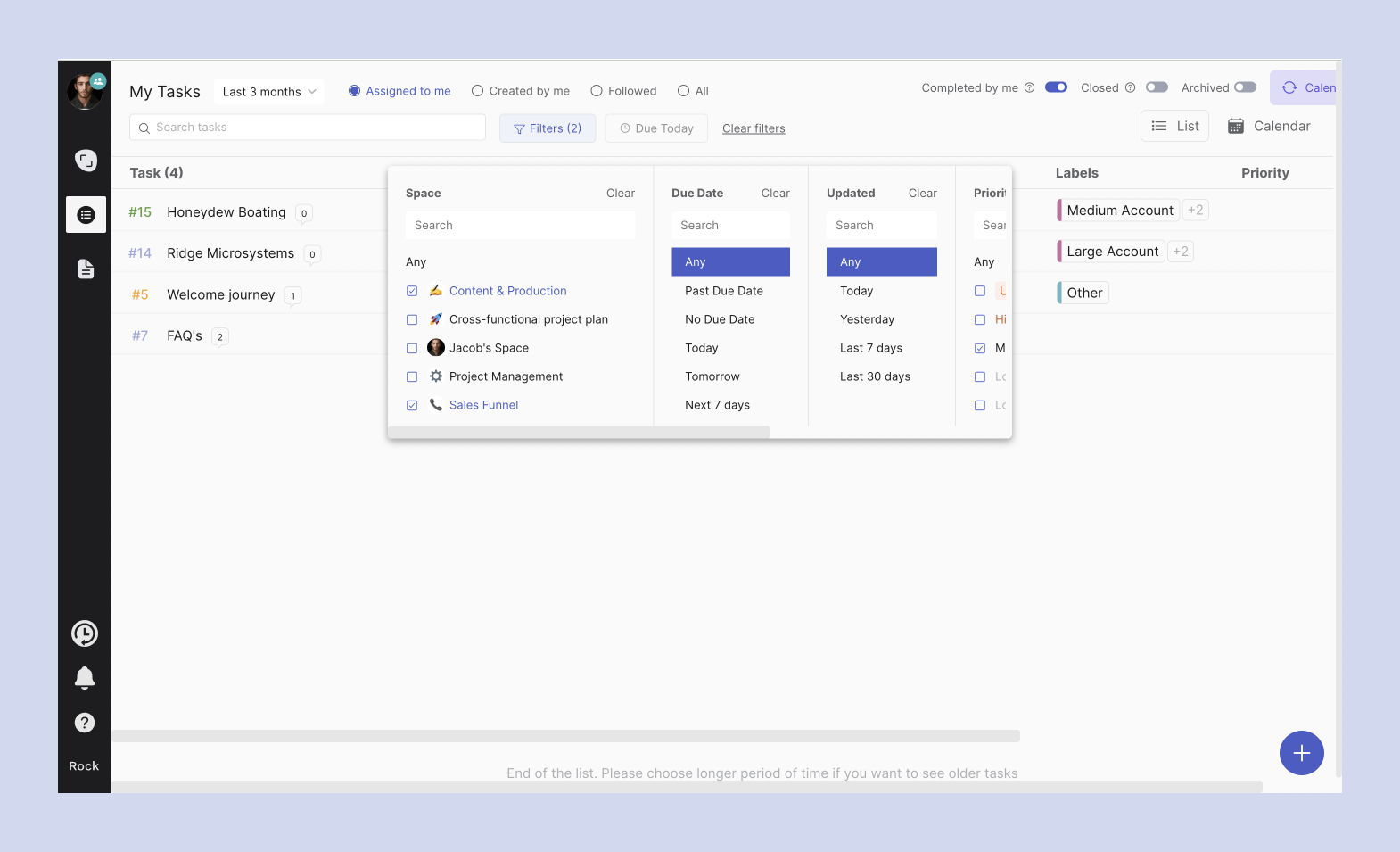Viewport: 1400px width, 852px height.
Task: Click the Search tasks input field
Action: pyautogui.click(x=308, y=128)
